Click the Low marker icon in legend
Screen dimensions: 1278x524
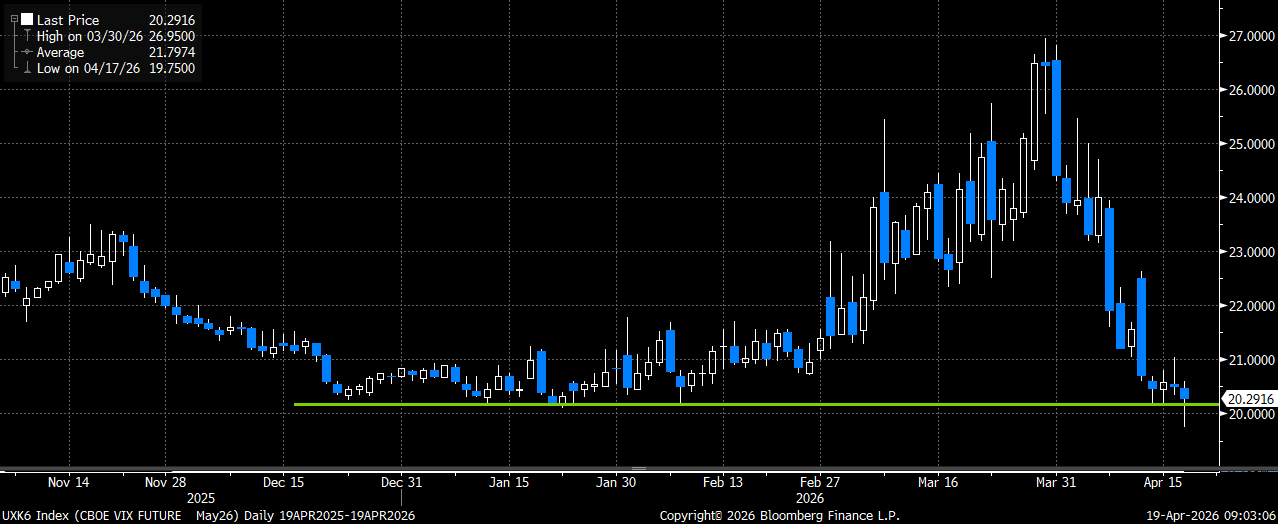[26, 68]
